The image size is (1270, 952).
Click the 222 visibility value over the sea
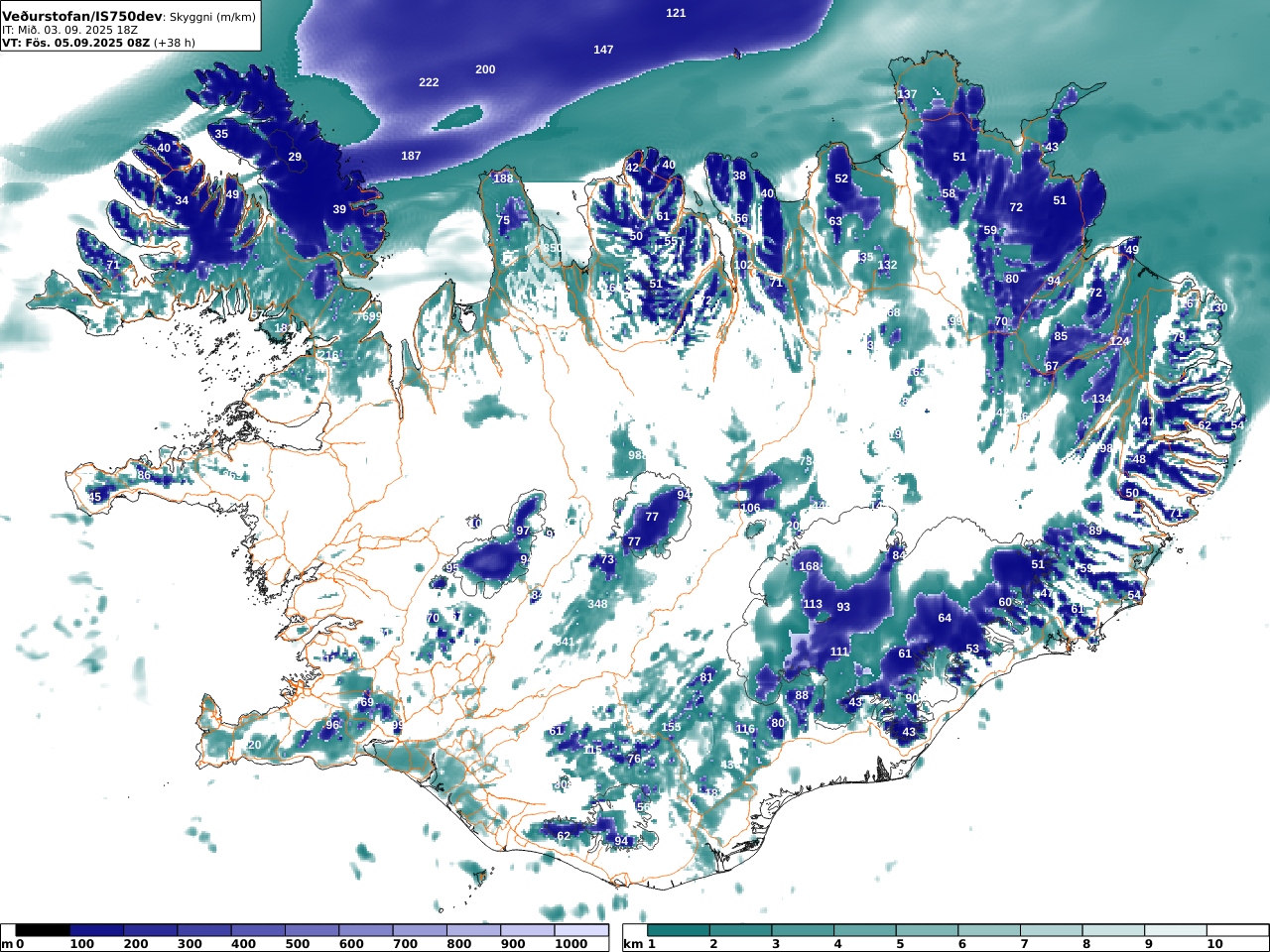tap(429, 82)
